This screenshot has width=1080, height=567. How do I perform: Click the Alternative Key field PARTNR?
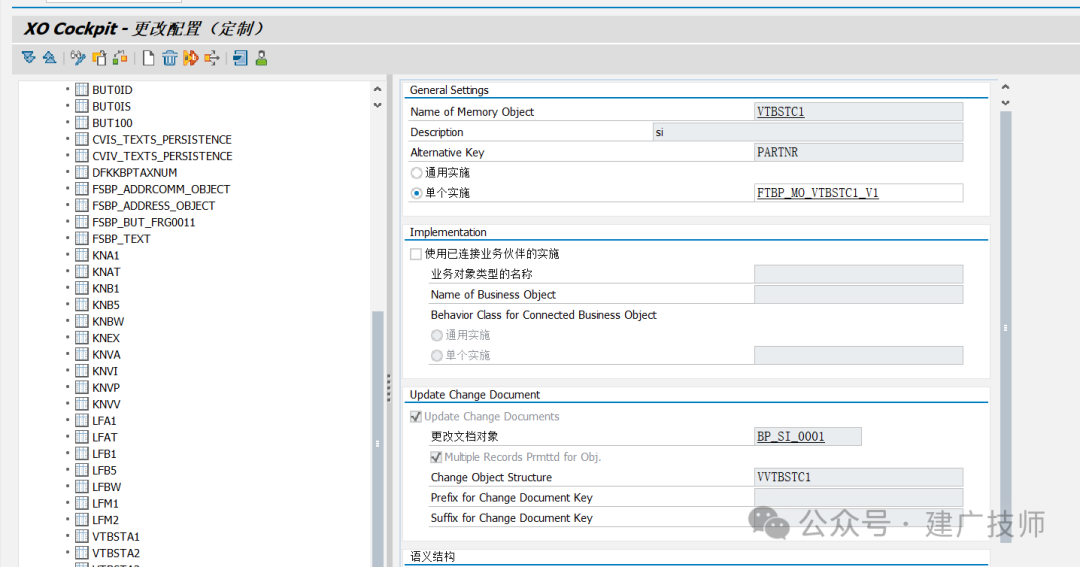pyautogui.click(x=858, y=152)
